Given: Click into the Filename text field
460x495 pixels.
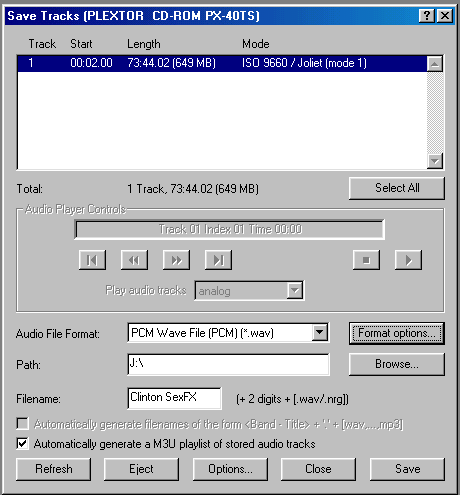Looking at the screenshot, I should click(174, 398).
